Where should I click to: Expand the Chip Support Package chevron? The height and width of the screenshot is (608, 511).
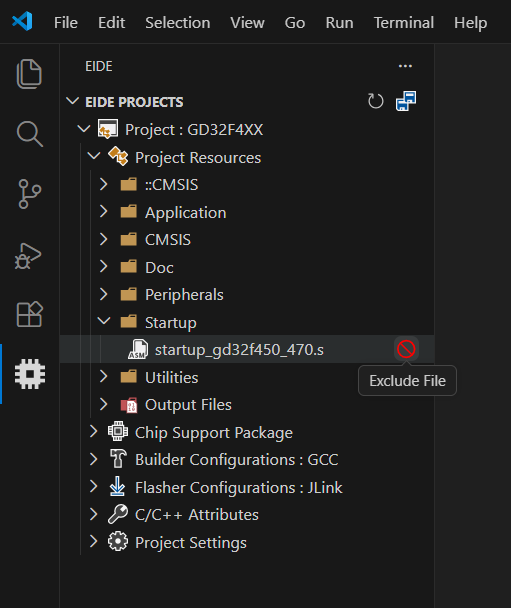pos(93,431)
